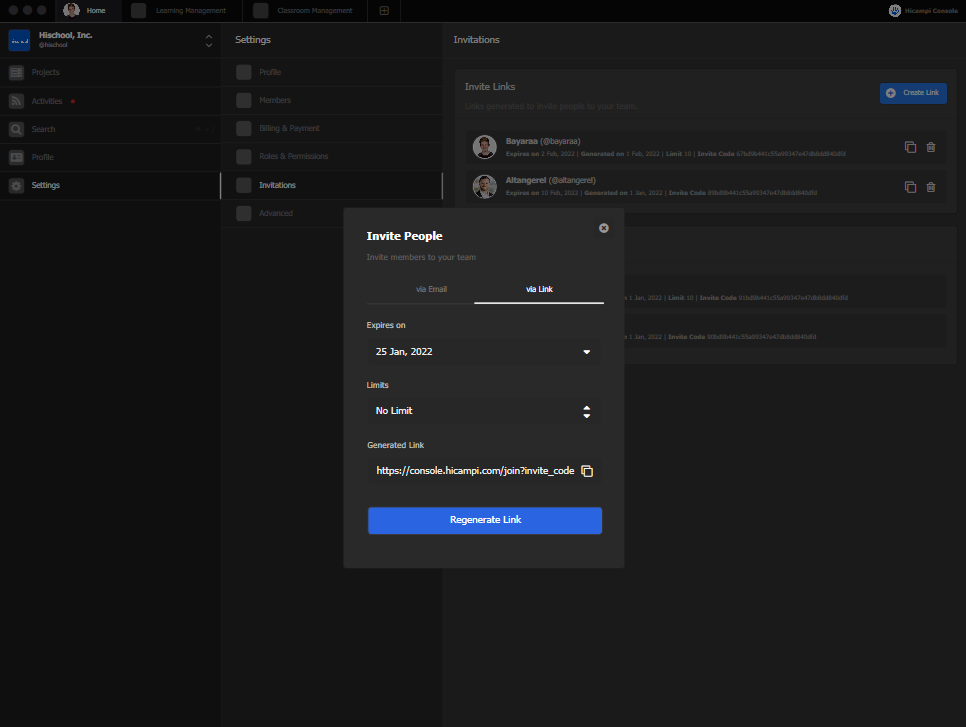Open Search in the sidebar
Viewport: 966px width, 727px height.
pos(43,129)
